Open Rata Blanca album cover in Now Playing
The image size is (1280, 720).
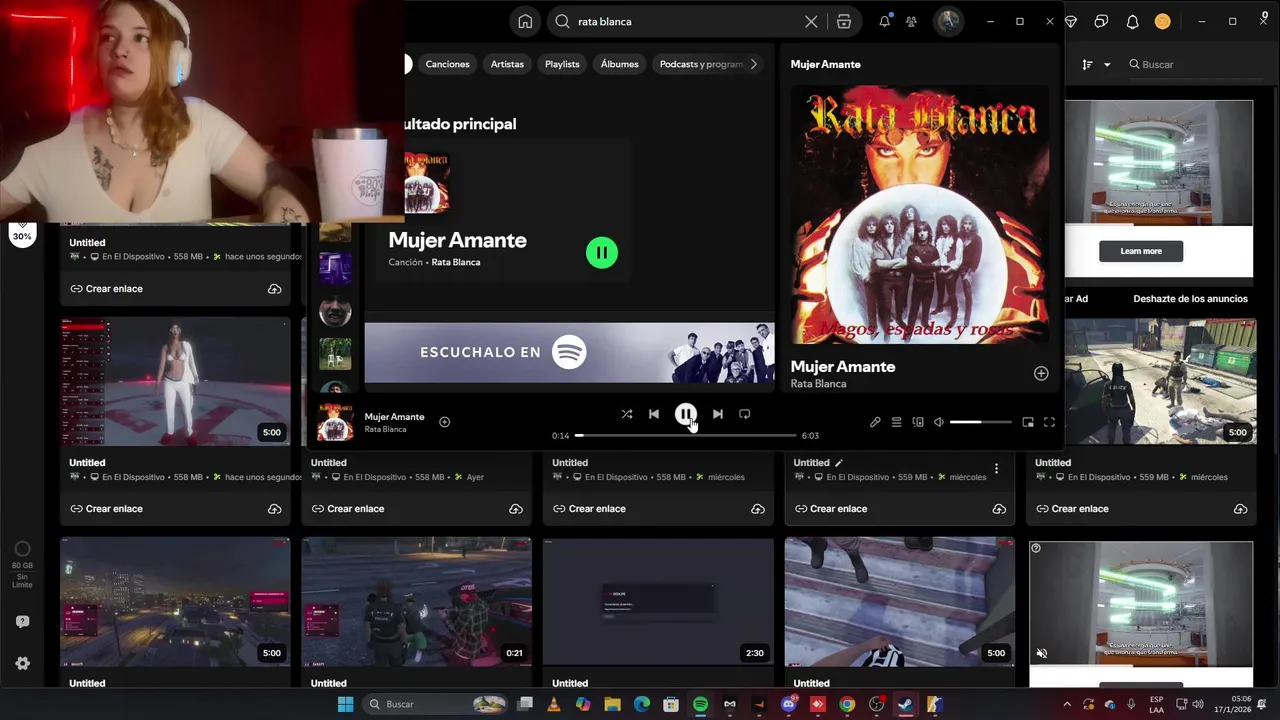click(x=920, y=215)
